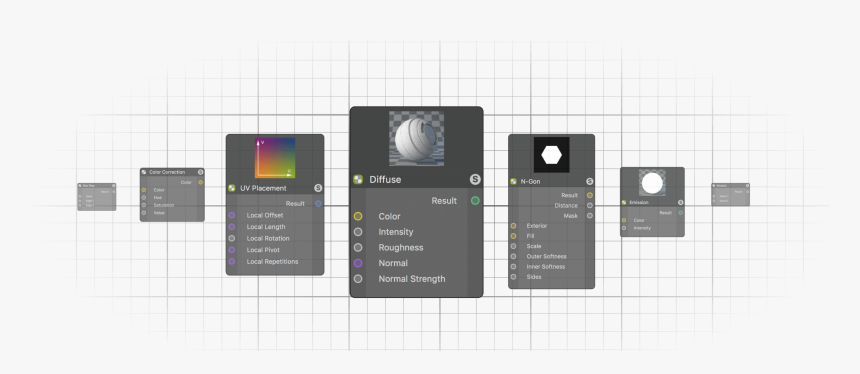Select the Emission node title

[639, 202]
